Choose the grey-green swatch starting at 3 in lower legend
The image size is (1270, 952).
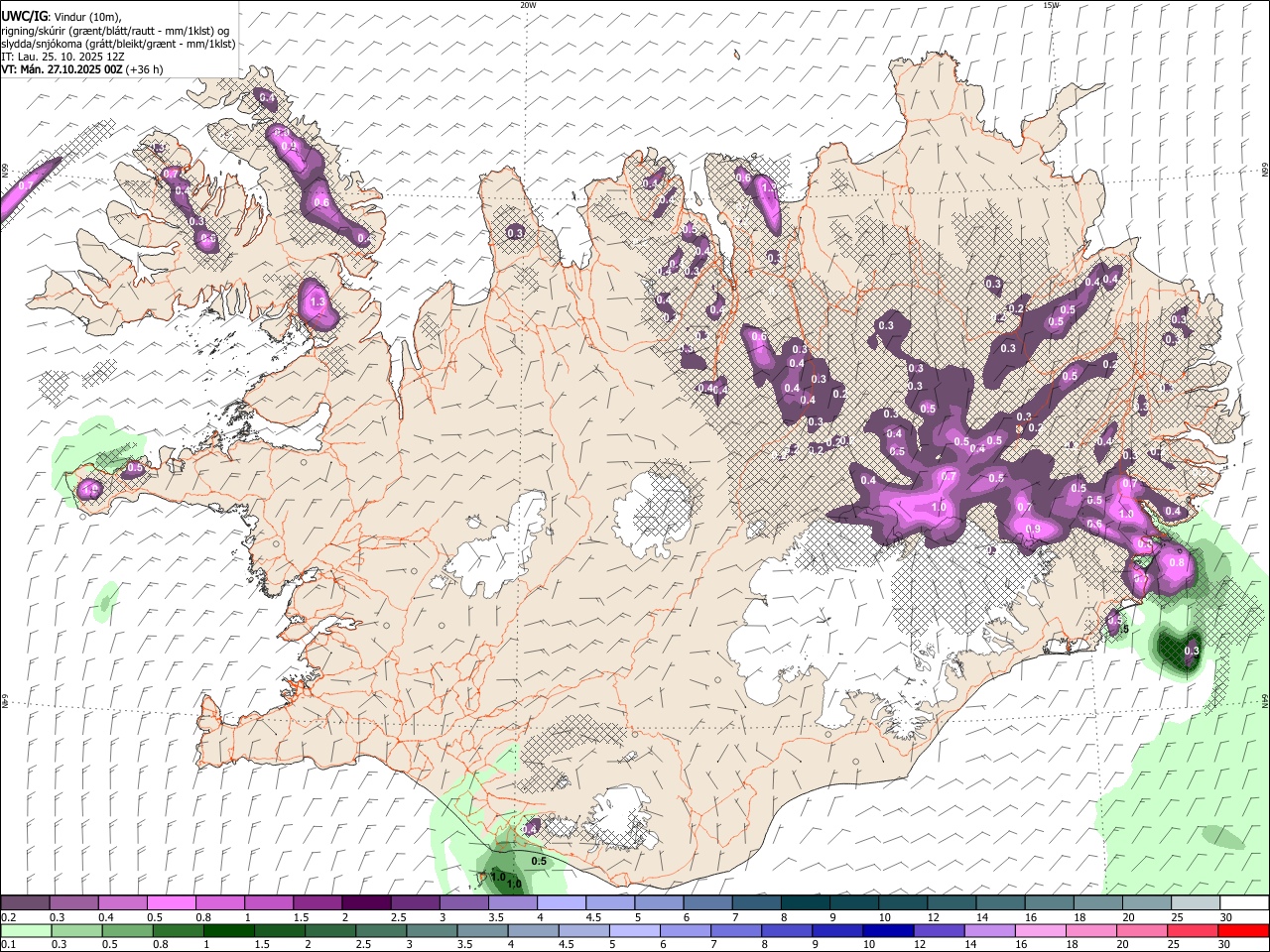point(431,931)
